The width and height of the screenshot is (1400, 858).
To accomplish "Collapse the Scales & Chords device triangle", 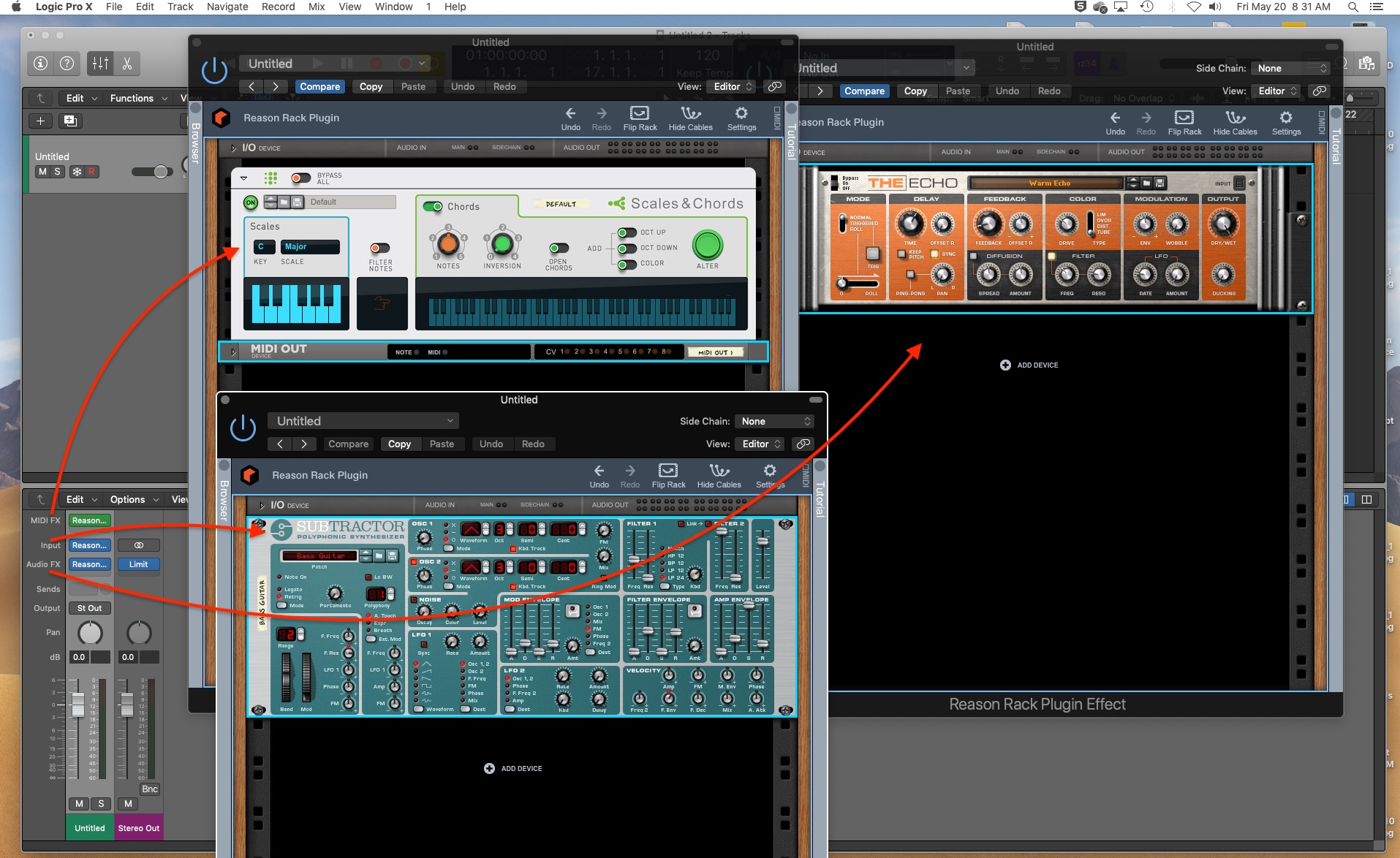I will (244, 178).
